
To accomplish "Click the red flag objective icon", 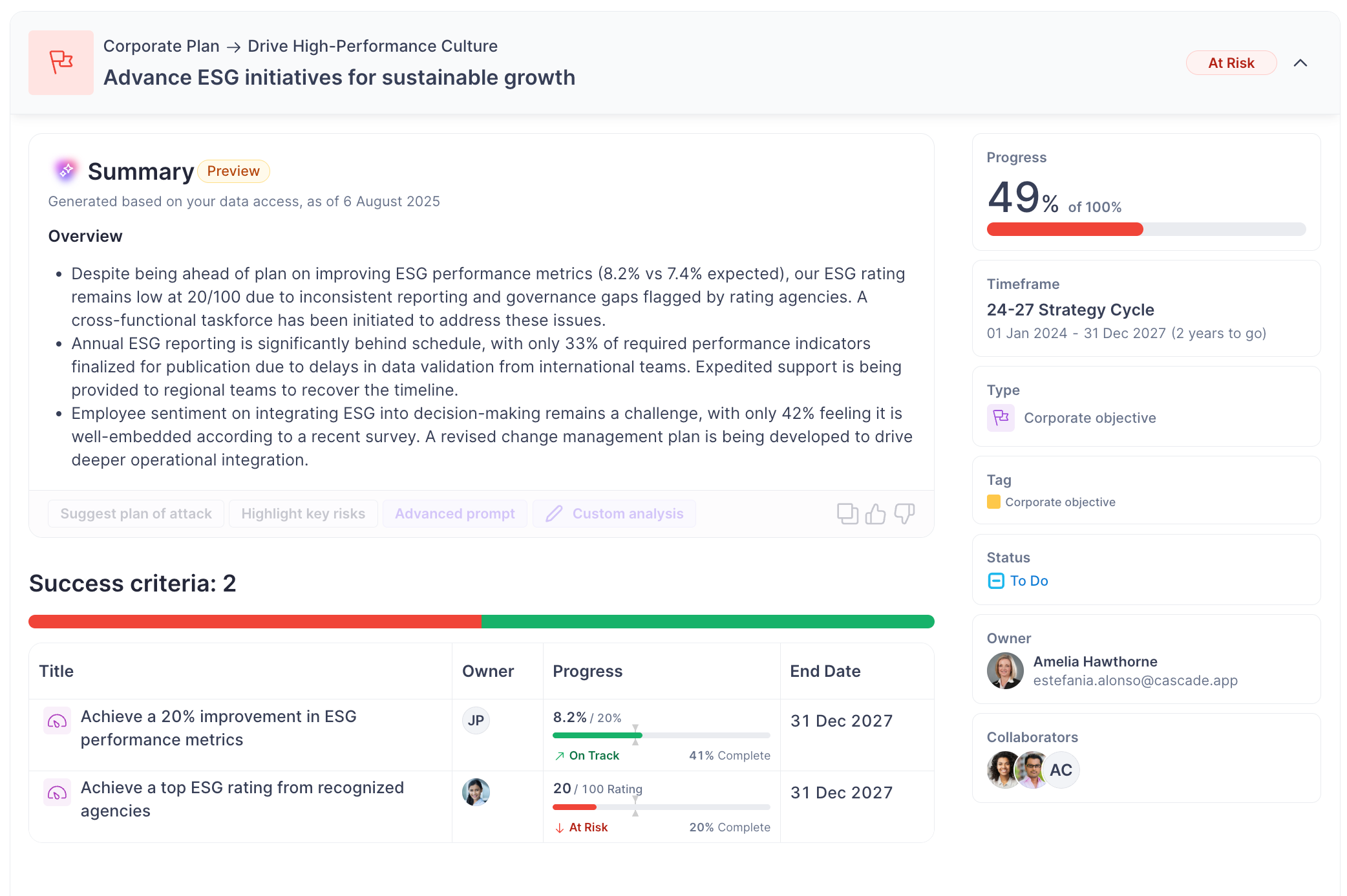I will [61, 63].
